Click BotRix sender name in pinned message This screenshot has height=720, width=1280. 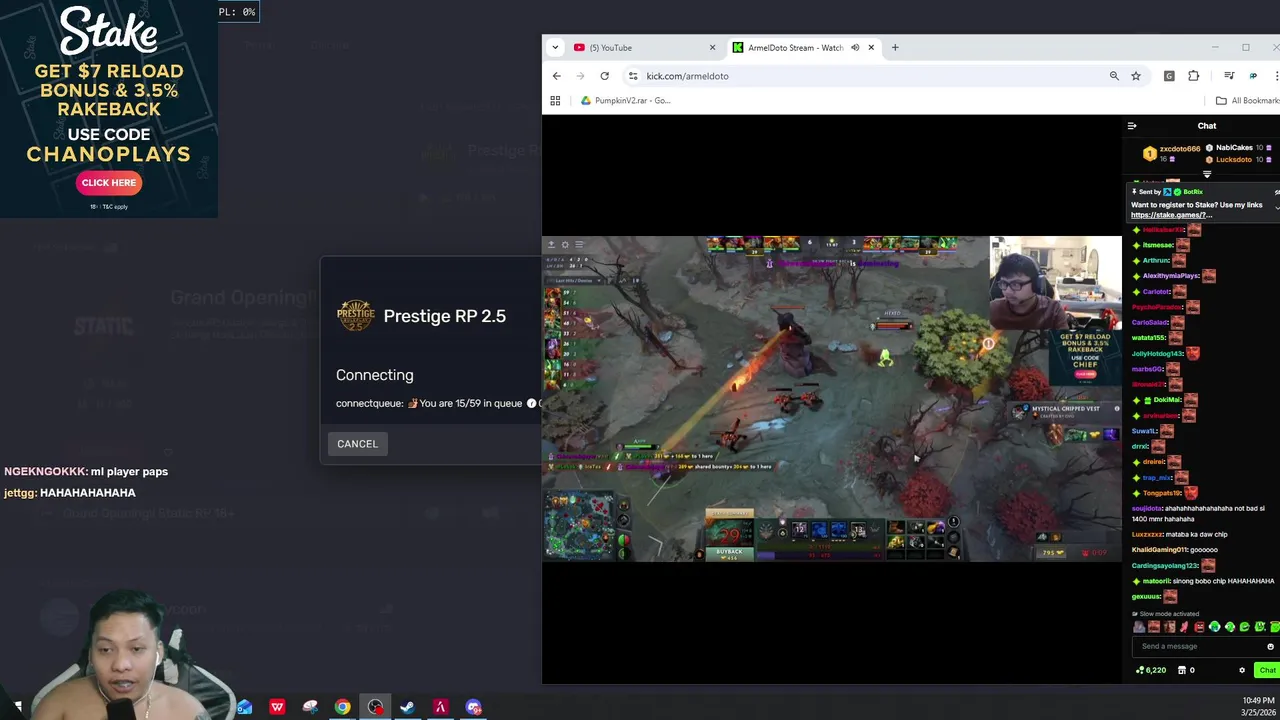coord(1192,192)
